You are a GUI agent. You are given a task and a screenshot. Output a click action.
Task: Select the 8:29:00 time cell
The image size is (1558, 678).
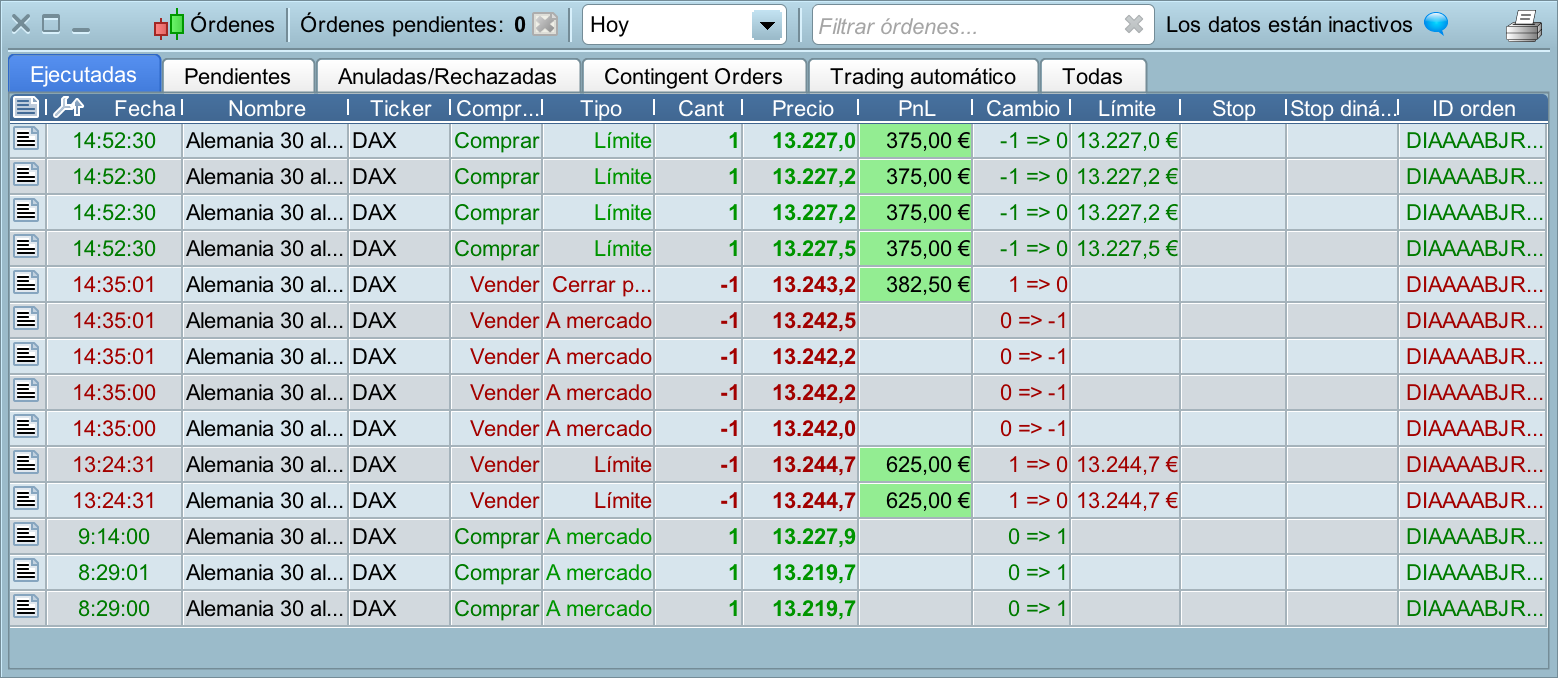[x=114, y=608]
